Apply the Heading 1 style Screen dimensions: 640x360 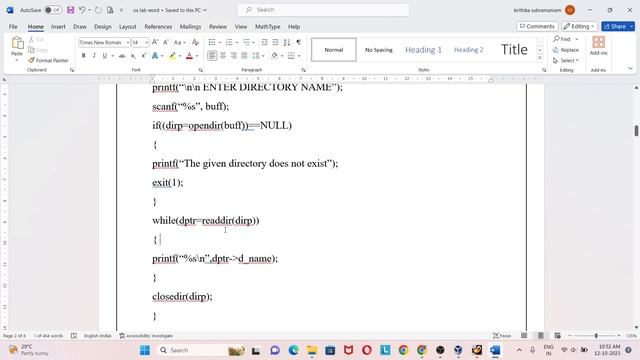[x=423, y=50]
